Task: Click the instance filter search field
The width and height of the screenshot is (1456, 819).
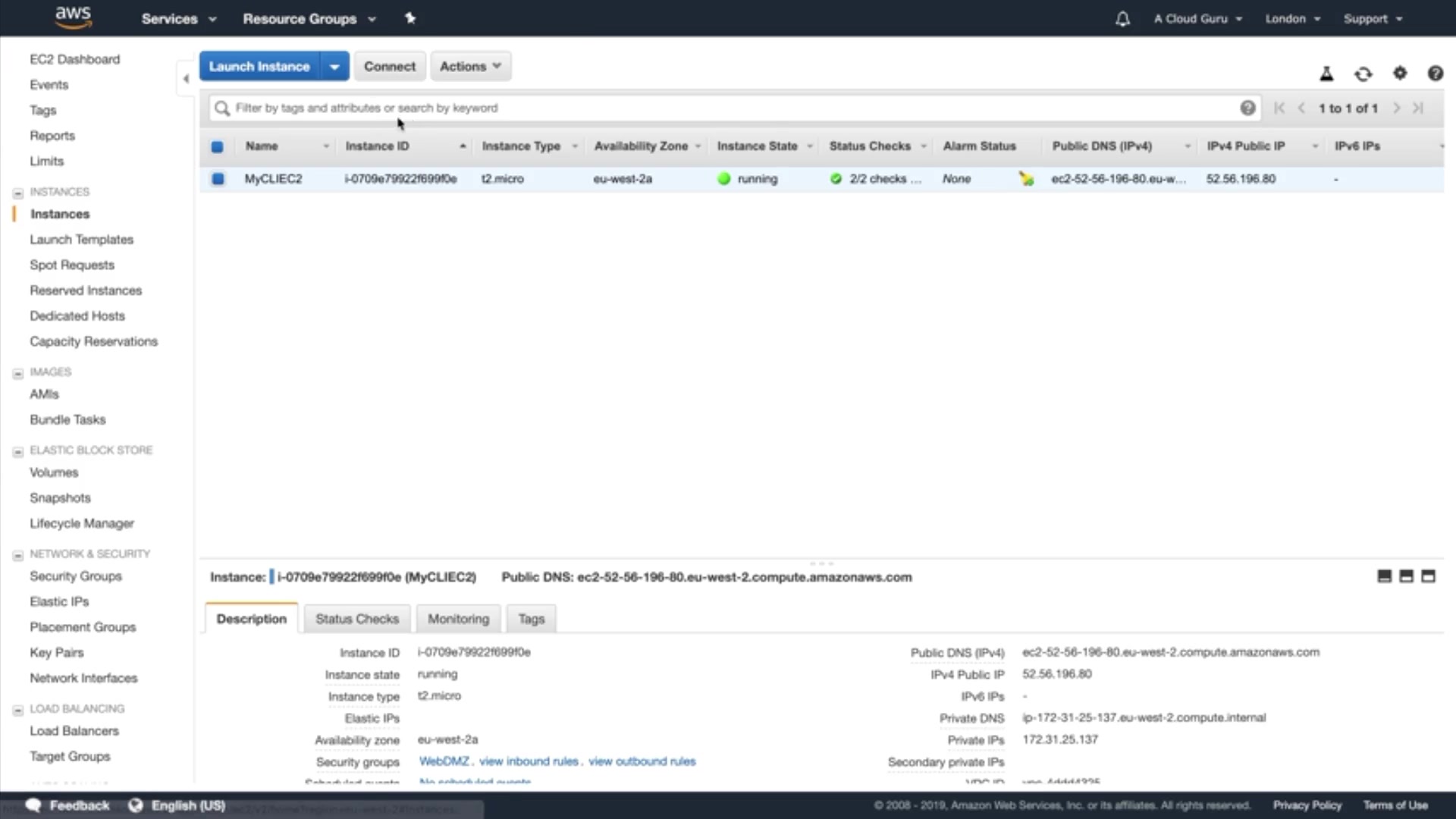Action: pos(728,108)
